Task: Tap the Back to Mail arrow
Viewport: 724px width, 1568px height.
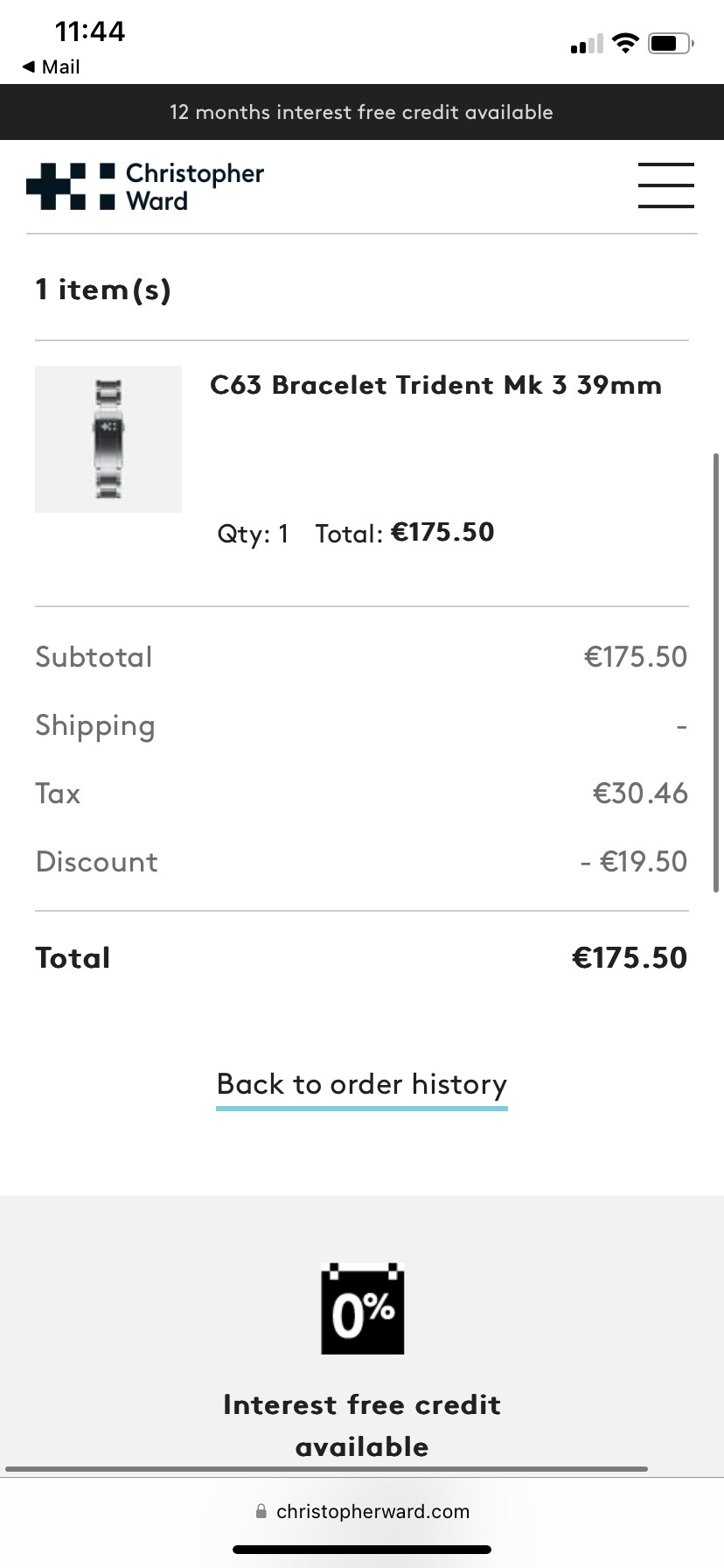Action: pyautogui.click(x=29, y=66)
